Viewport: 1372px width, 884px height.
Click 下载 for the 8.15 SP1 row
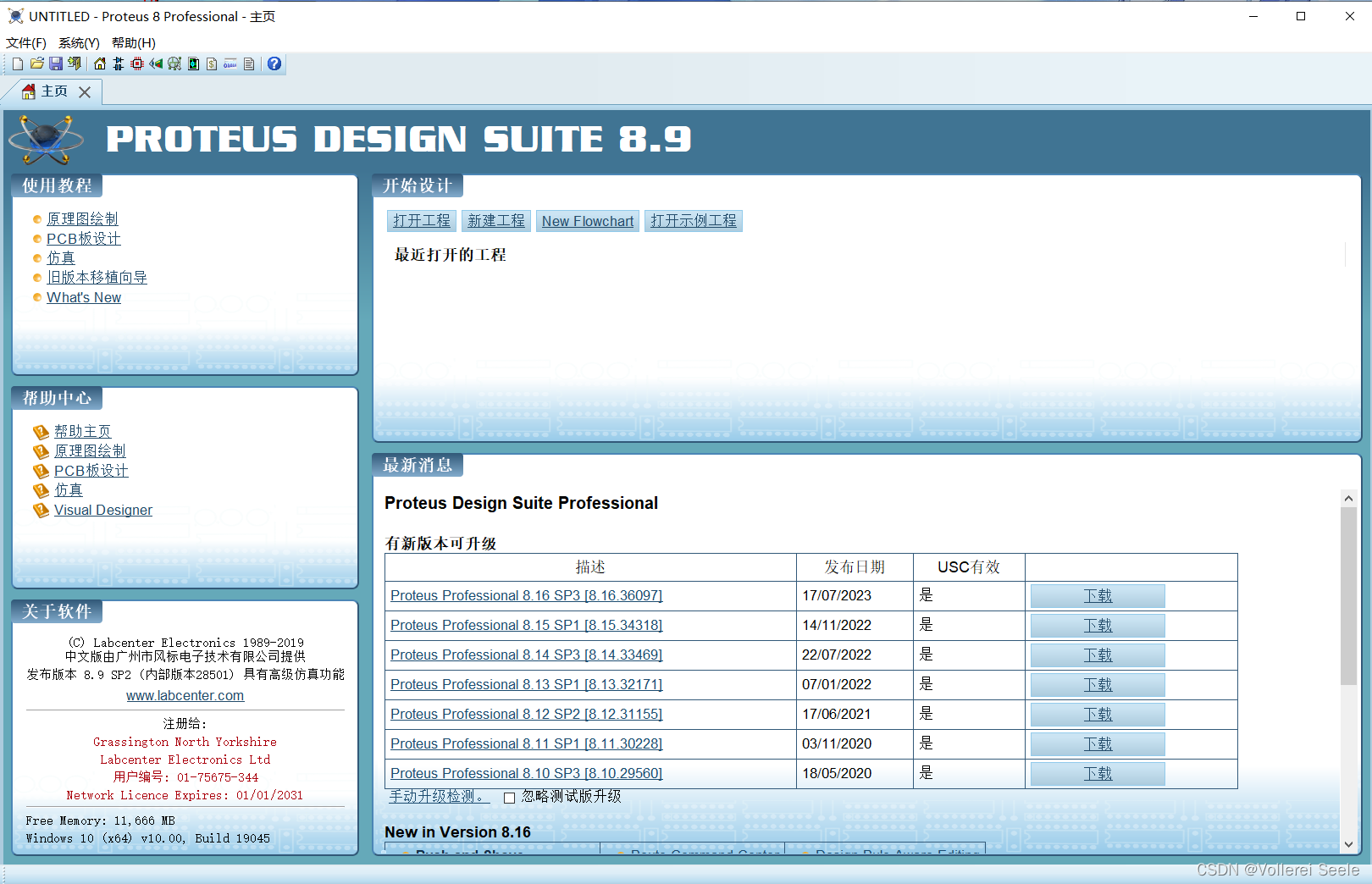click(1098, 626)
